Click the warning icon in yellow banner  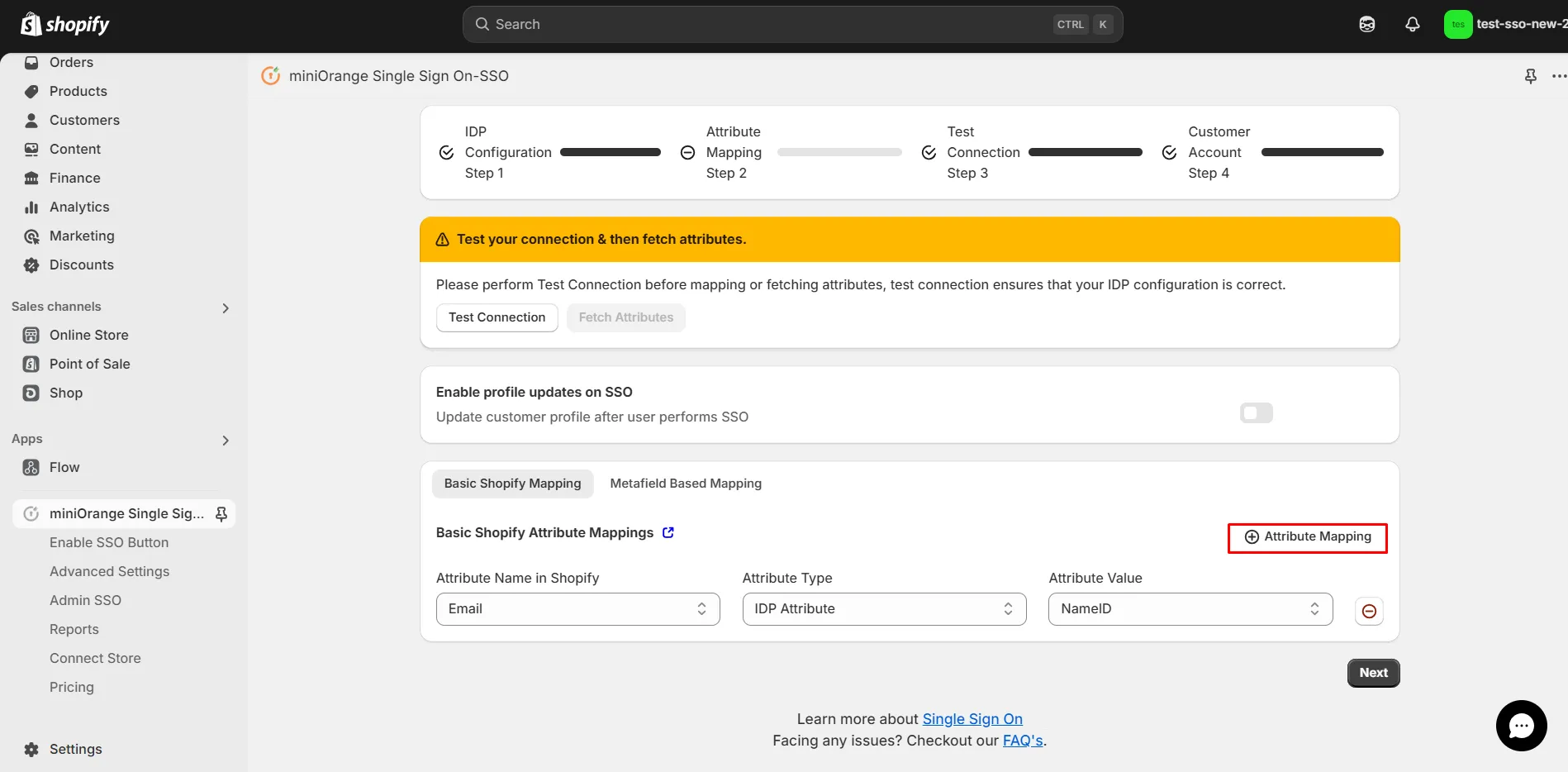click(x=442, y=240)
